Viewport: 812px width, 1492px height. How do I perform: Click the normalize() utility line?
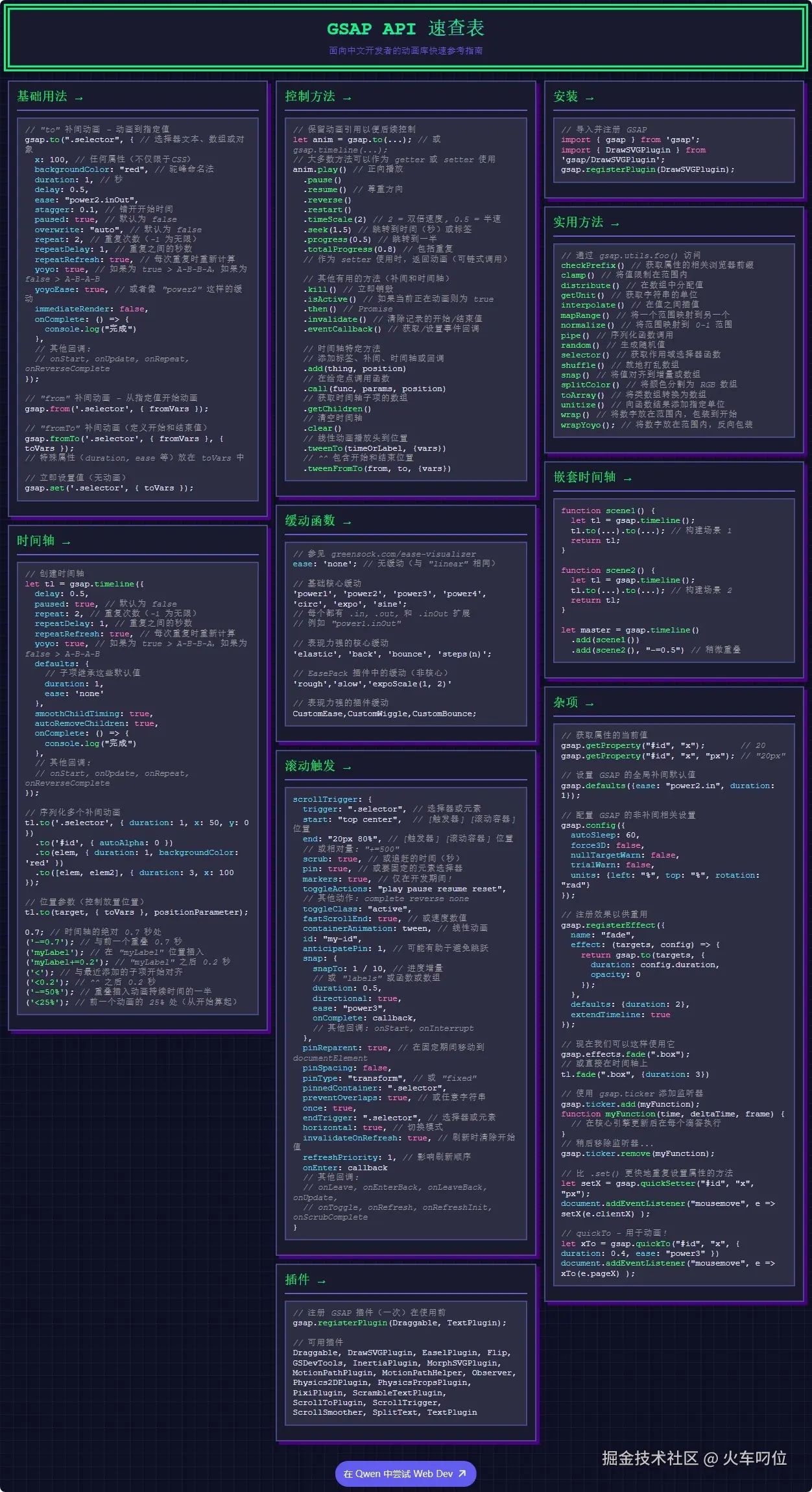647,325
